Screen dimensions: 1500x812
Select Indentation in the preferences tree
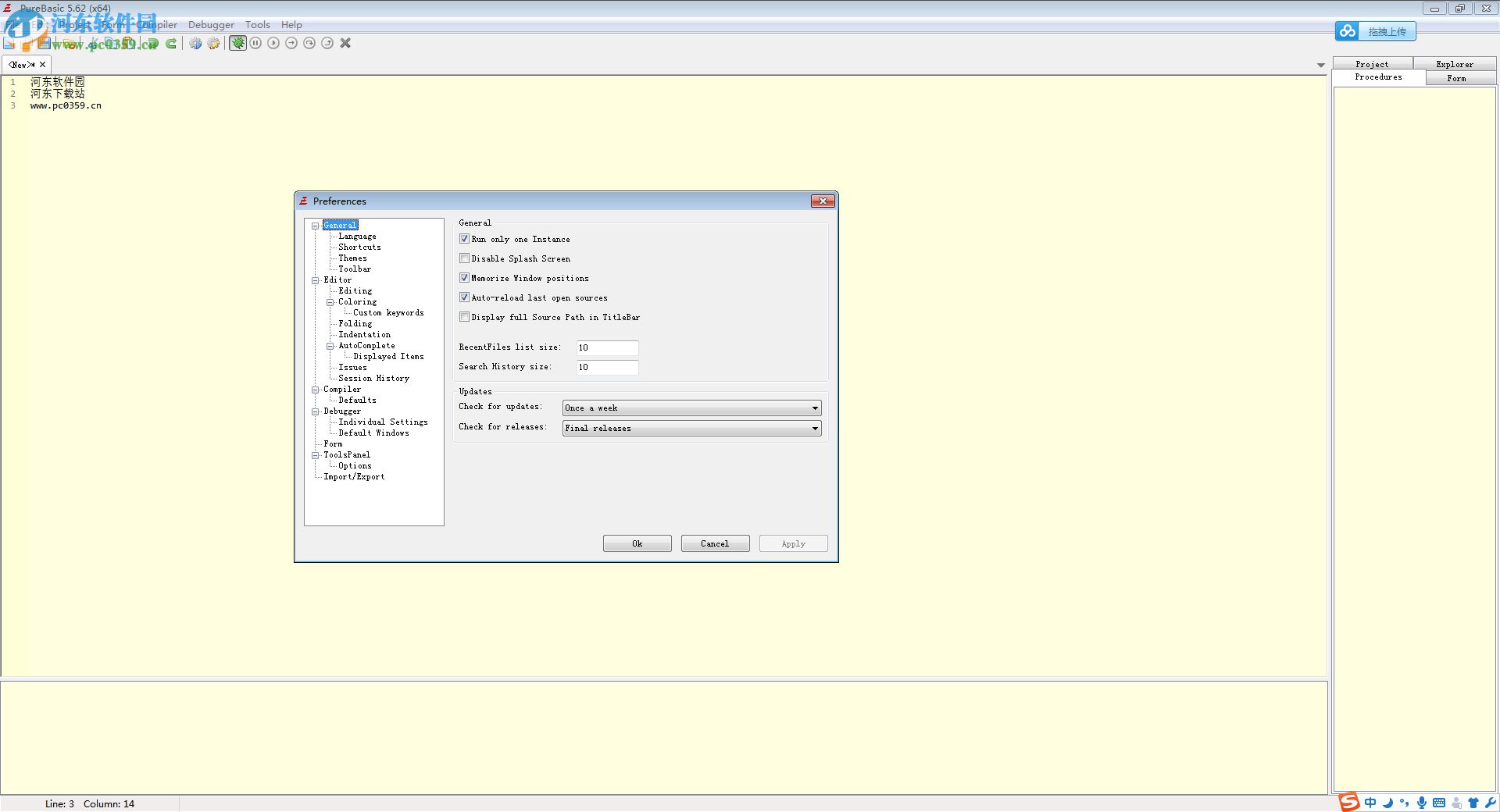[x=364, y=335]
